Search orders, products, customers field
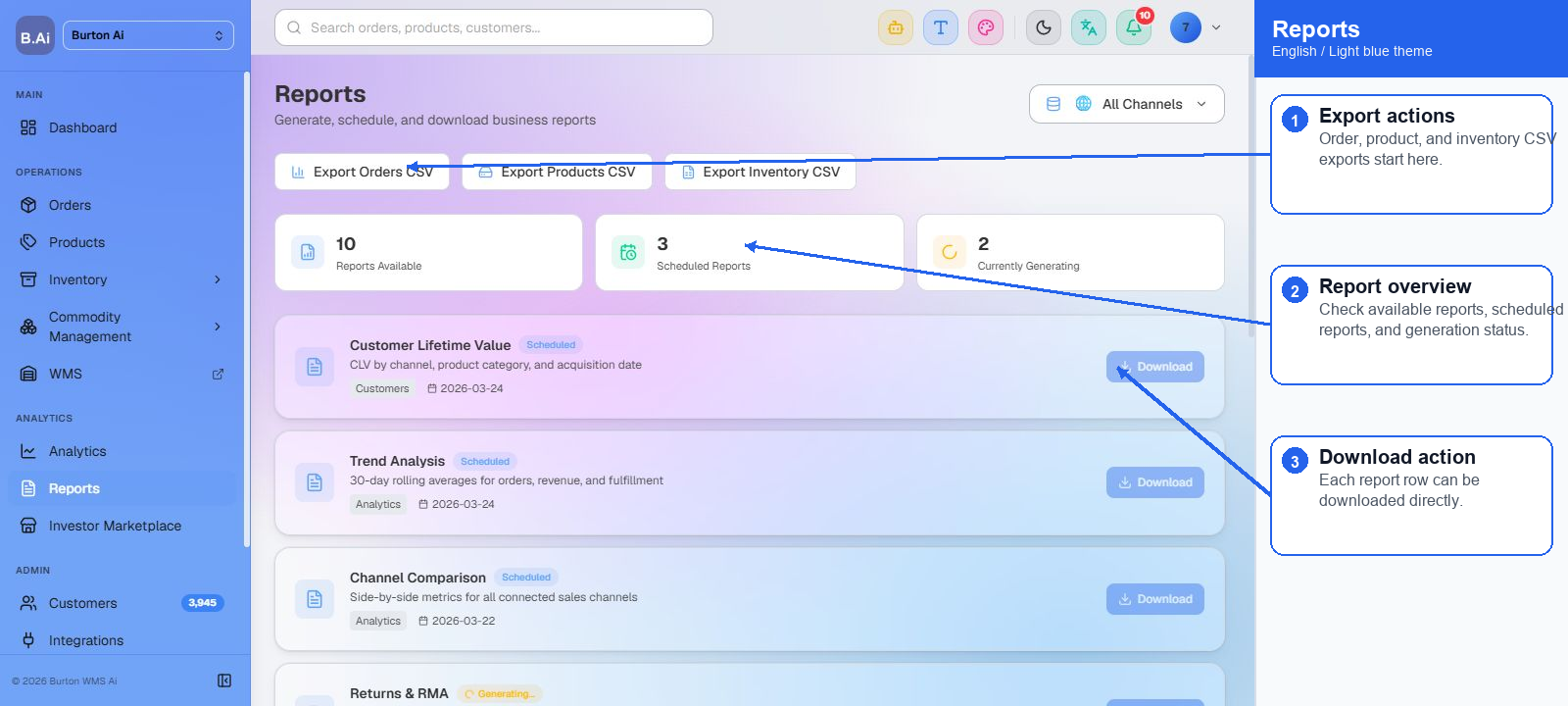This screenshot has width=1568, height=706. 494,27
